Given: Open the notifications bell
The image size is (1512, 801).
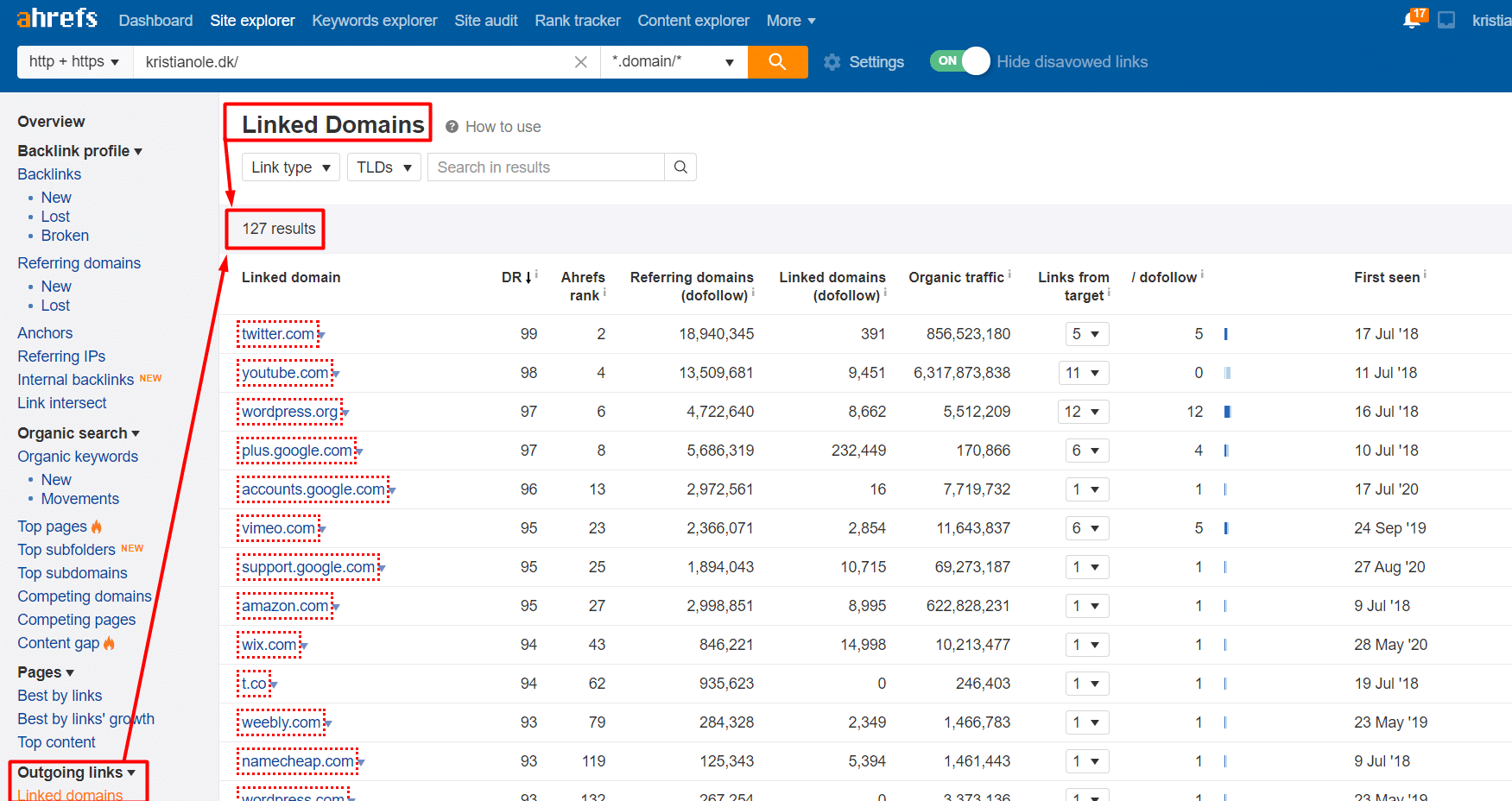Looking at the screenshot, I should point(1413,19).
